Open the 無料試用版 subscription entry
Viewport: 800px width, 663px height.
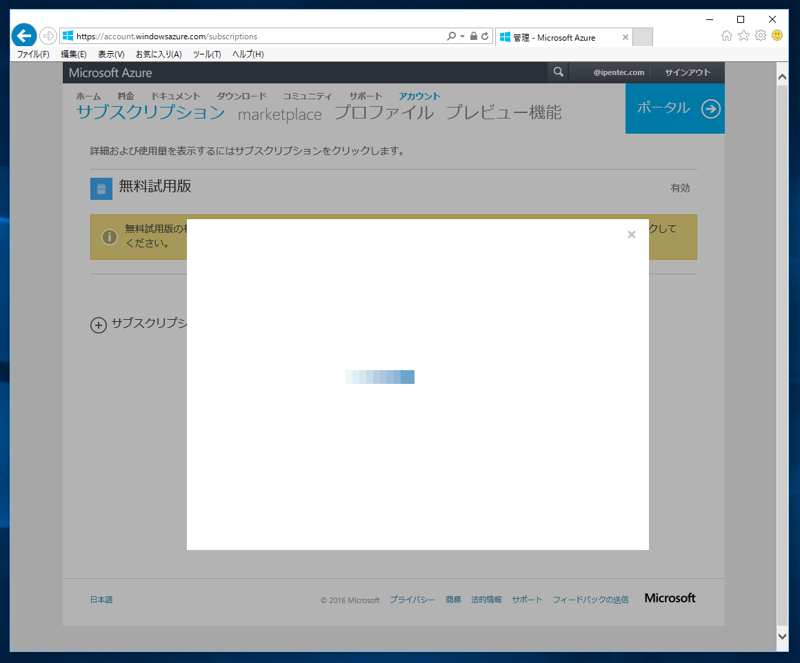coord(155,186)
